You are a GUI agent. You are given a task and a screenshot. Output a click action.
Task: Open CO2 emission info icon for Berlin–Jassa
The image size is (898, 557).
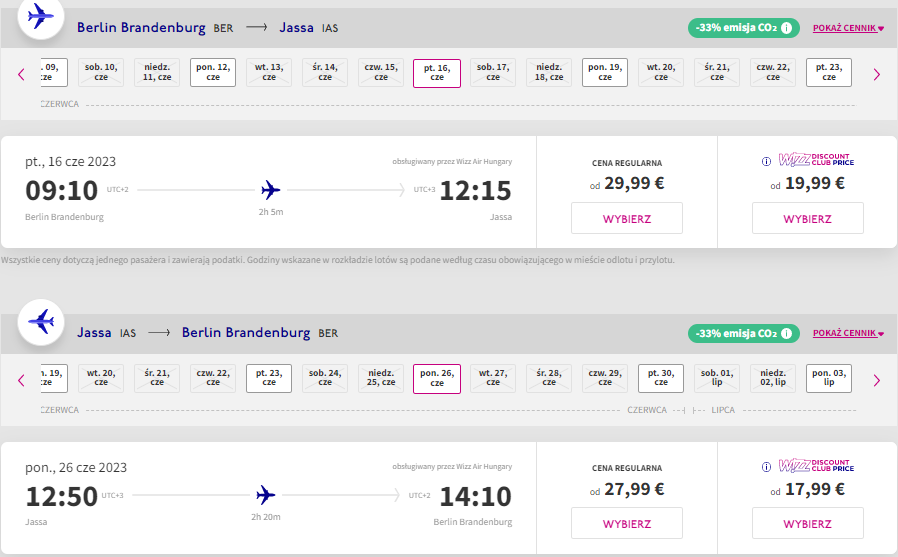[x=786, y=27]
